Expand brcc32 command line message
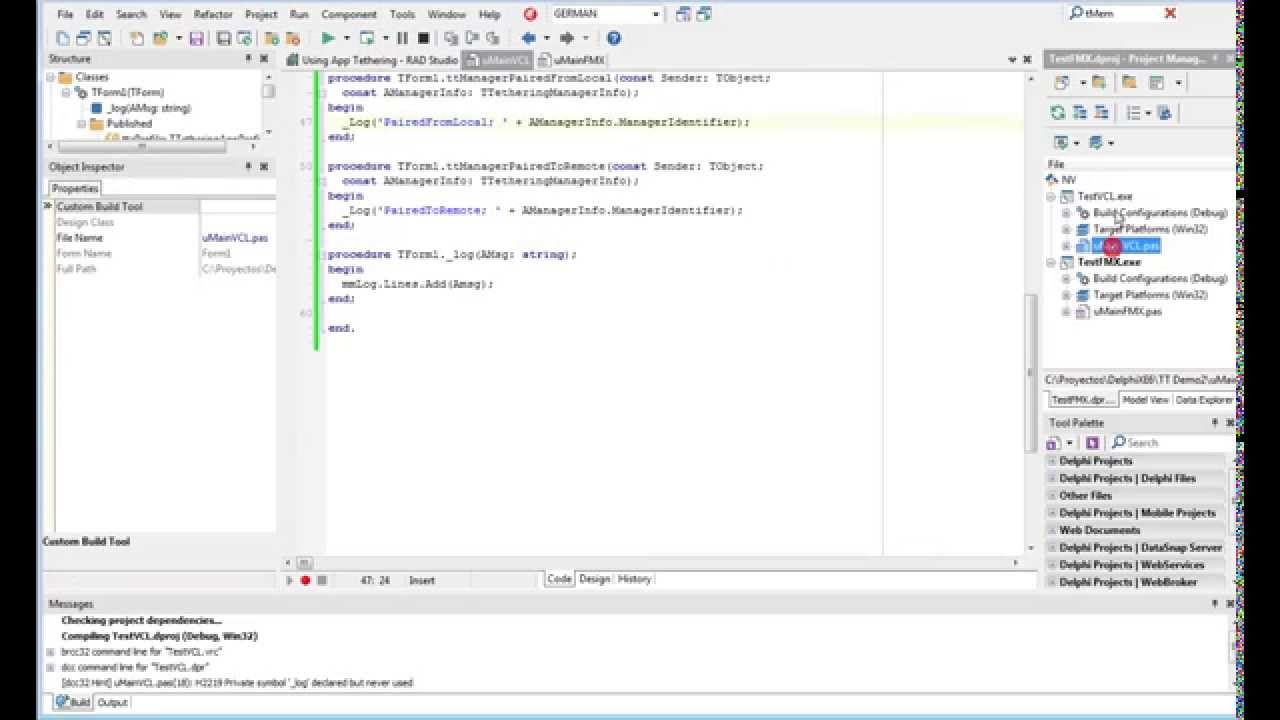This screenshot has height=720, width=1280. tap(50, 651)
